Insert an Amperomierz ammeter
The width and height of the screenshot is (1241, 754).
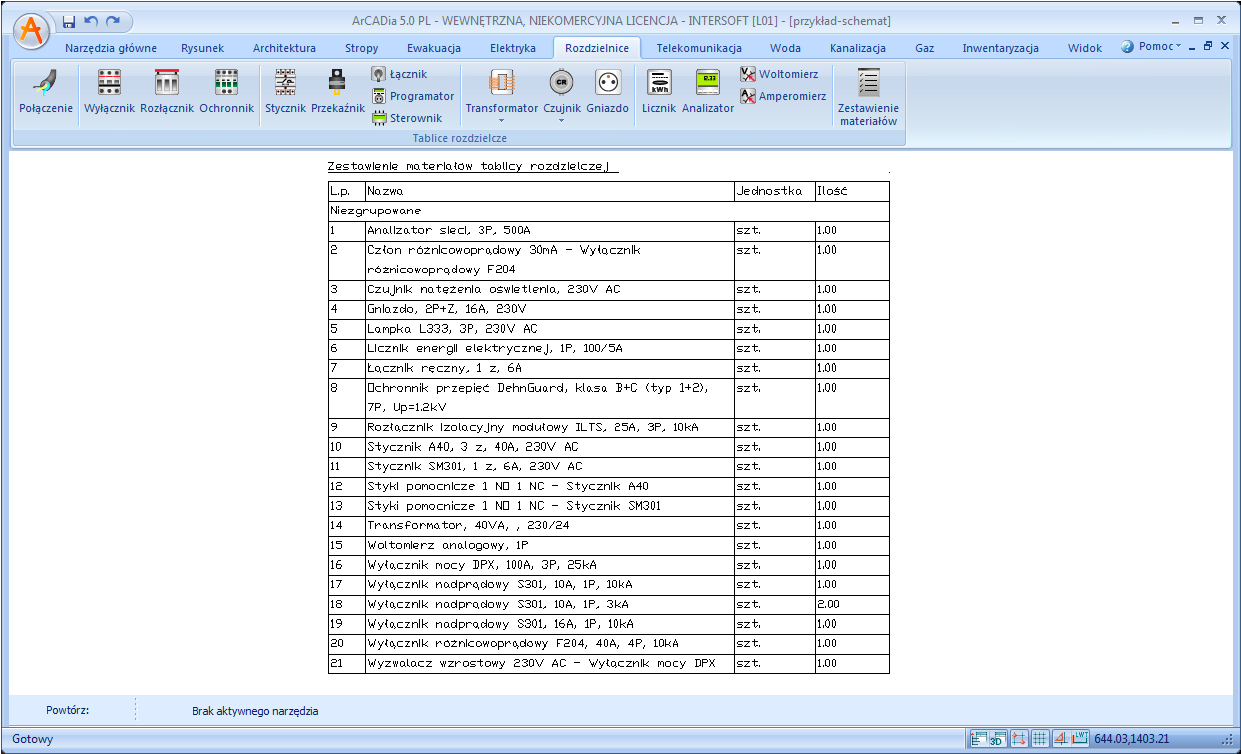[x=783, y=96]
